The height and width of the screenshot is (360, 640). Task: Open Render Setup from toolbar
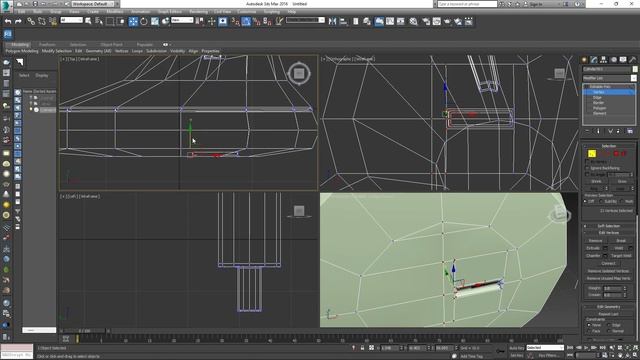coord(426,21)
